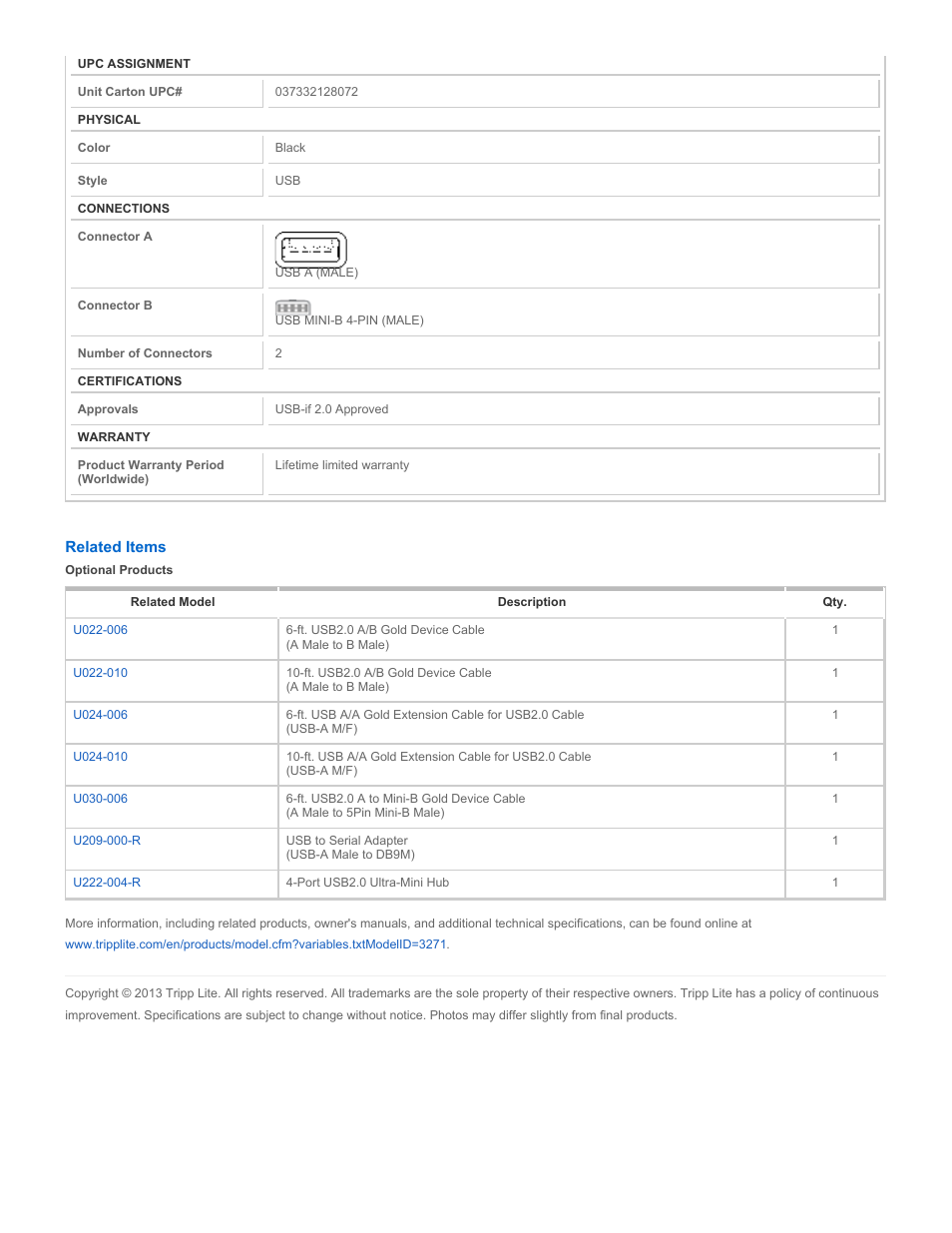Select the 6-ft. USB A/A Gold Extension Cable description
This screenshot has height=1233, width=952.
435,722
